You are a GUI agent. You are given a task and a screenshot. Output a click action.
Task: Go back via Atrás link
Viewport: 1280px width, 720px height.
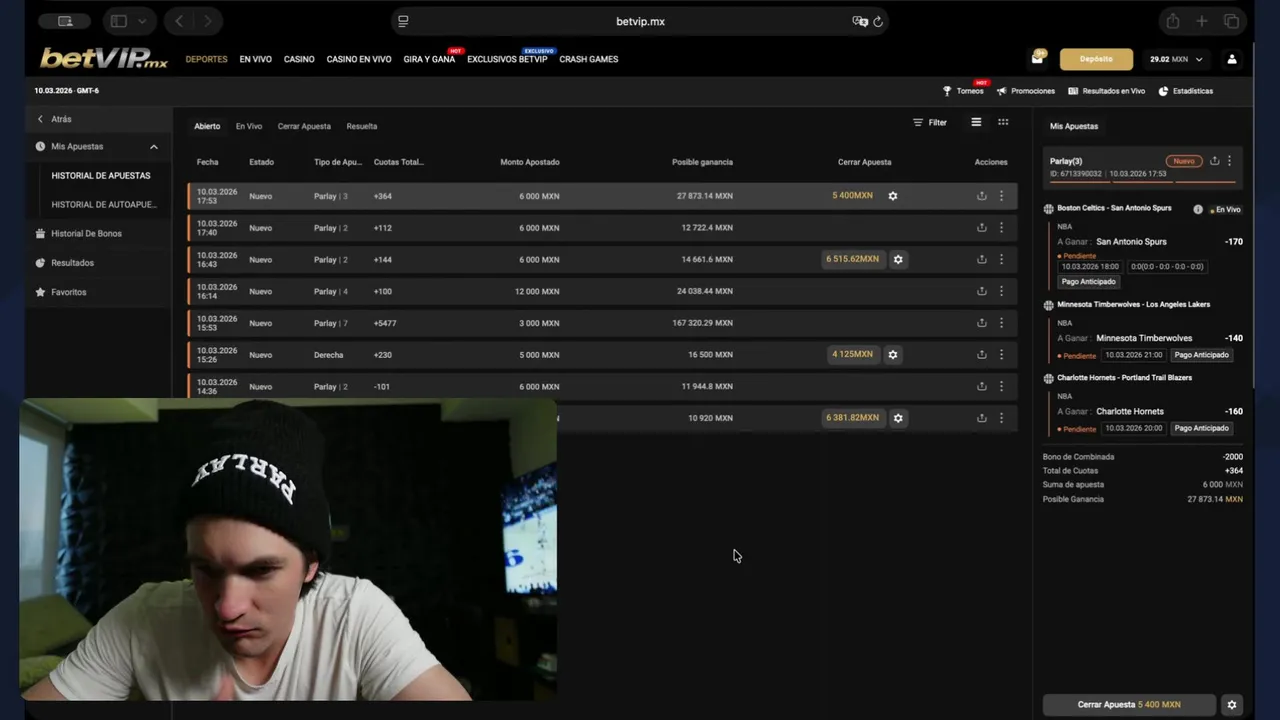coord(54,119)
